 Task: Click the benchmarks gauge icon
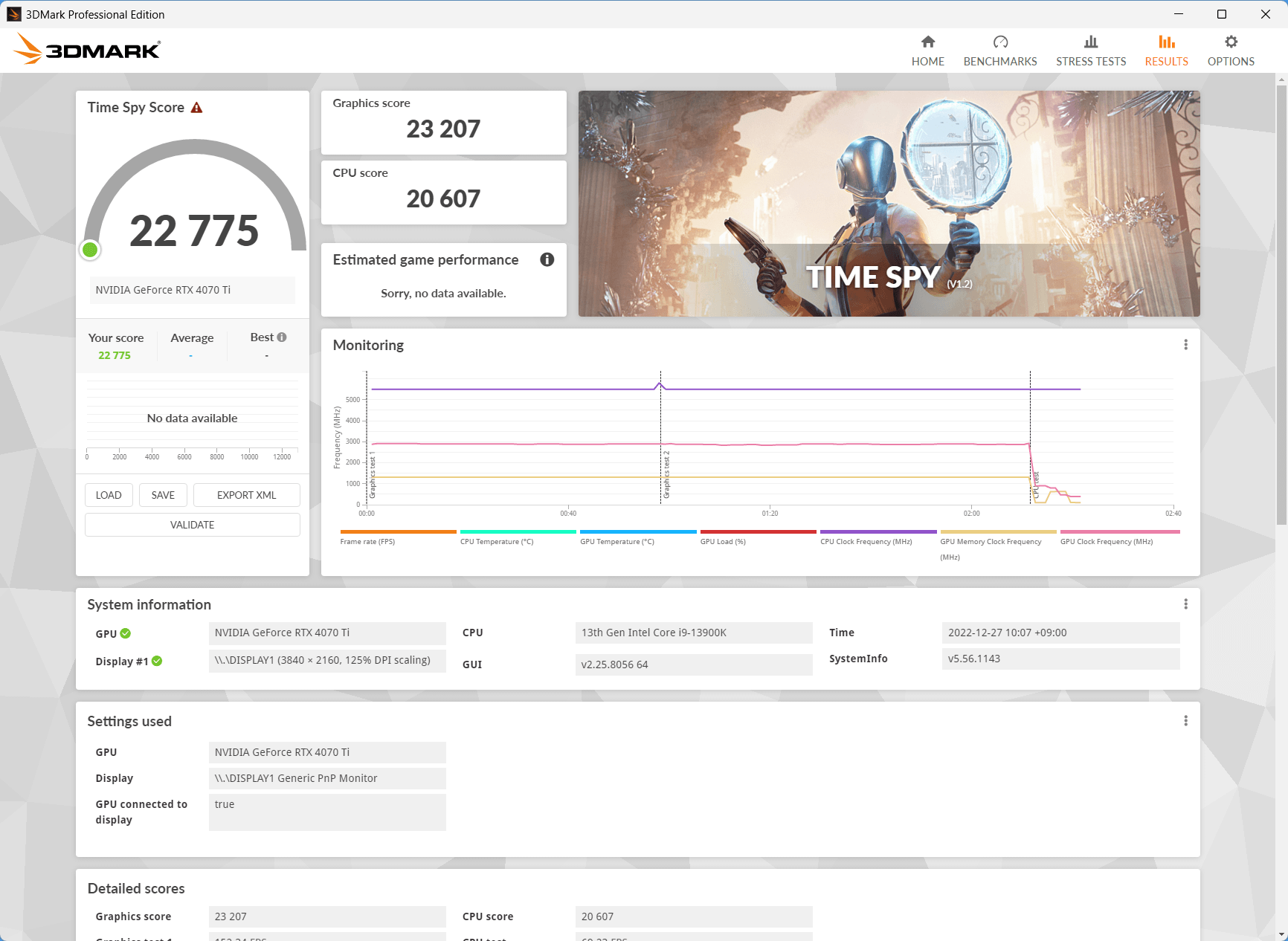(x=1000, y=42)
